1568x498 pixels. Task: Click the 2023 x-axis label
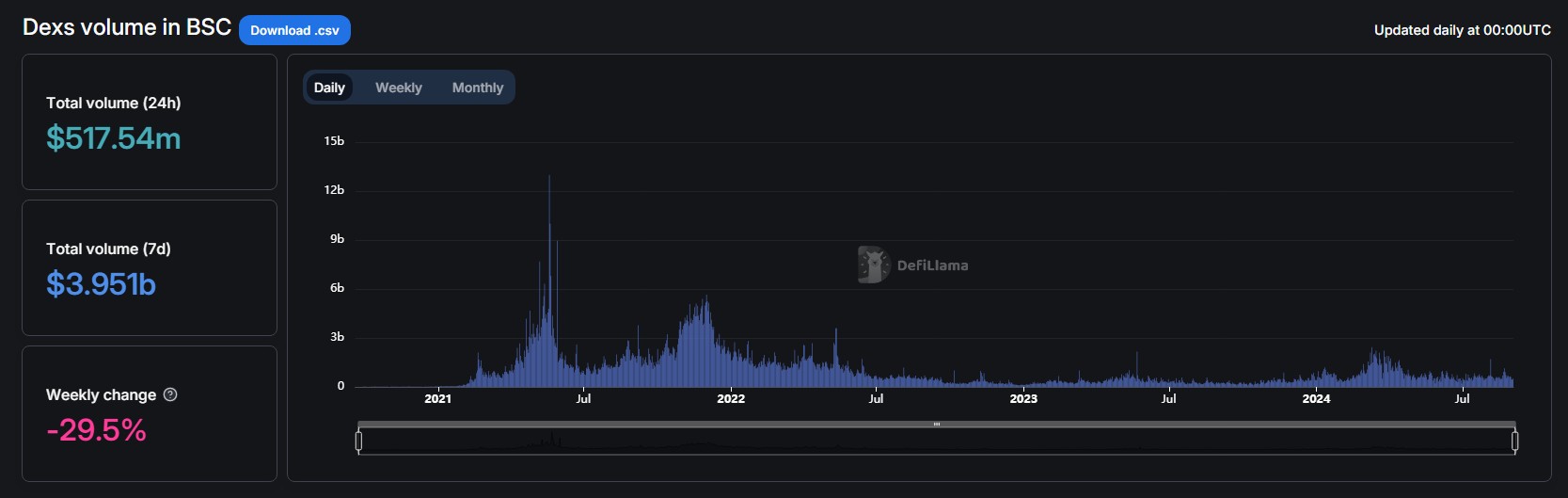(1023, 399)
